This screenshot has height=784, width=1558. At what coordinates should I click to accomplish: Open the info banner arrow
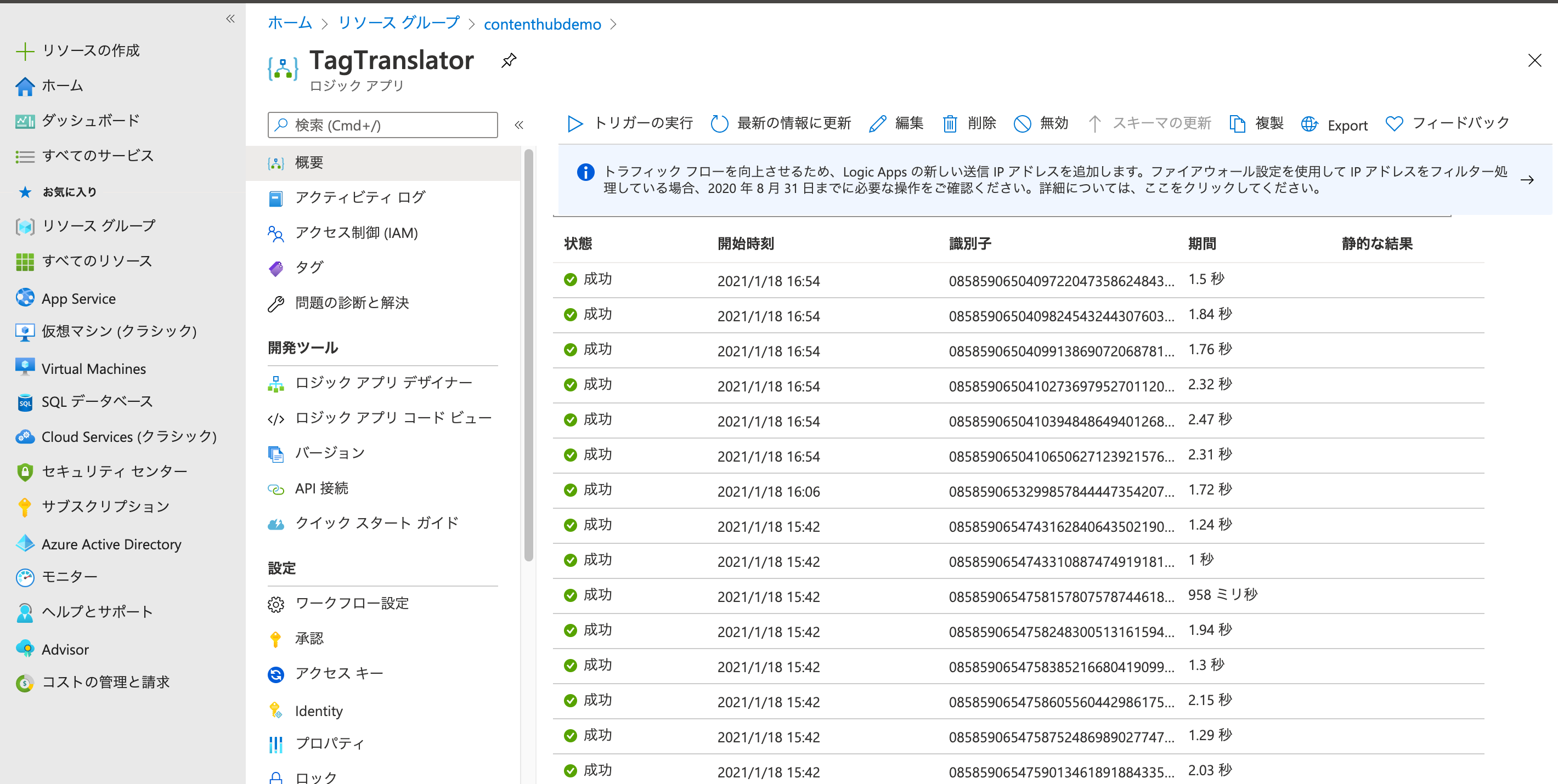tap(1527, 179)
